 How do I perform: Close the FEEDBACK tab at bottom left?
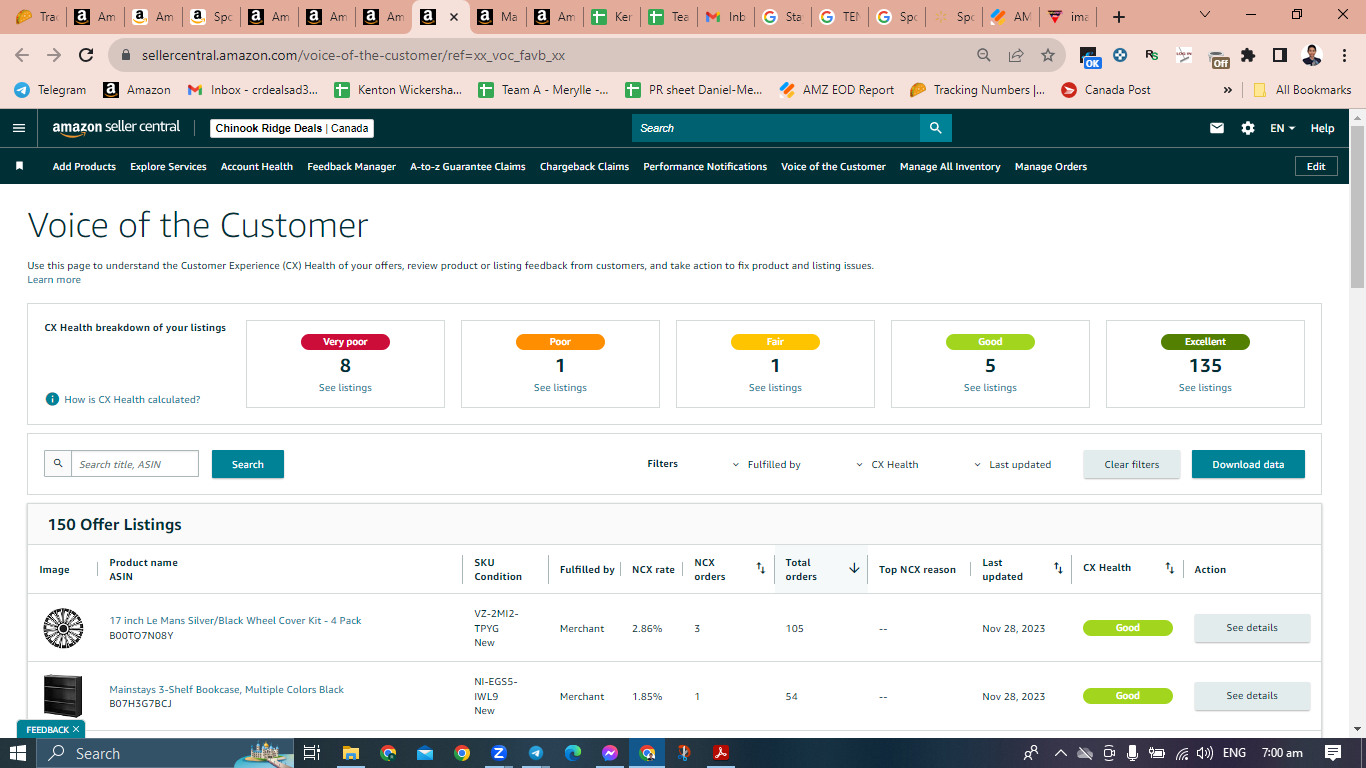tap(75, 730)
